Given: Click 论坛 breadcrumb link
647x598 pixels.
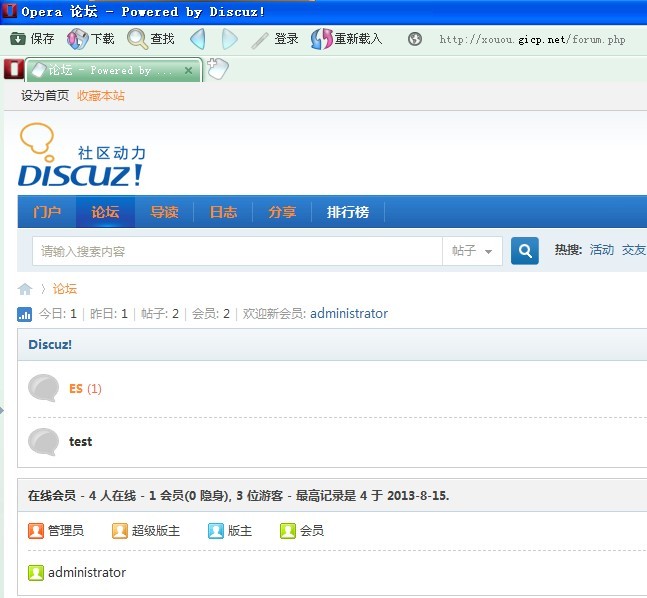Looking at the screenshot, I should (x=65, y=289).
